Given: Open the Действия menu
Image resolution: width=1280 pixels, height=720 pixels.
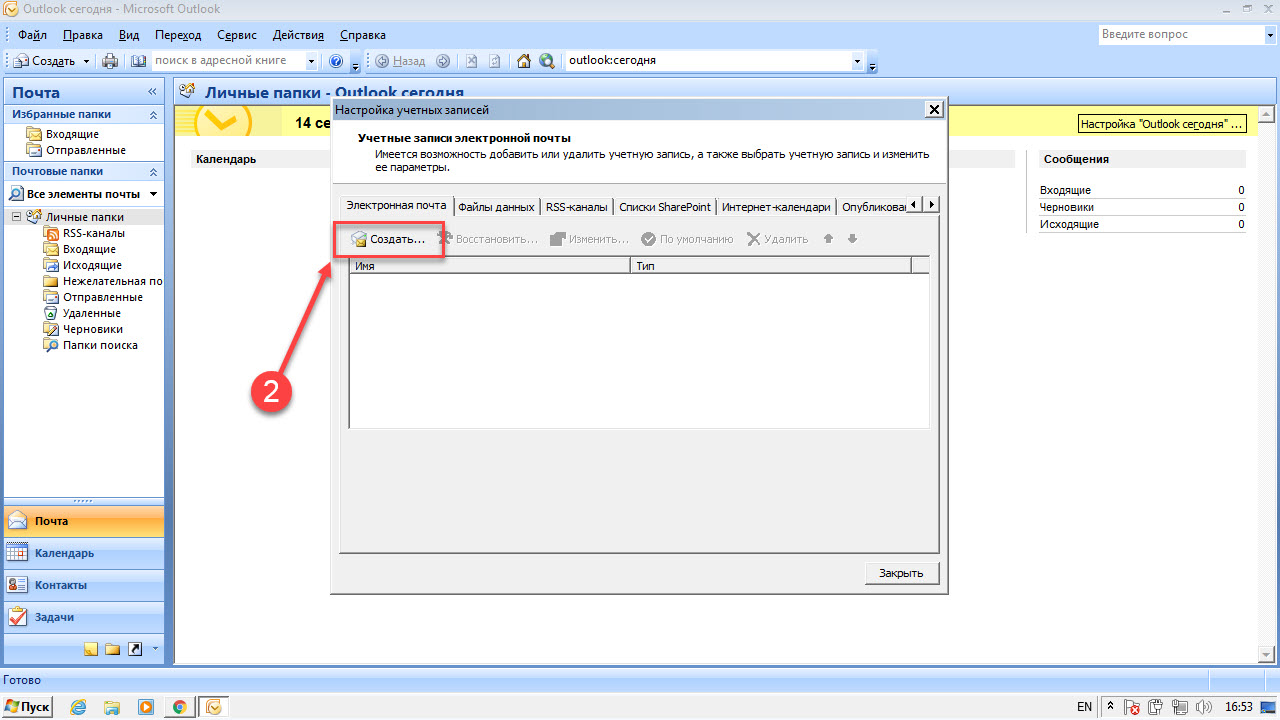Looking at the screenshot, I should (300, 35).
